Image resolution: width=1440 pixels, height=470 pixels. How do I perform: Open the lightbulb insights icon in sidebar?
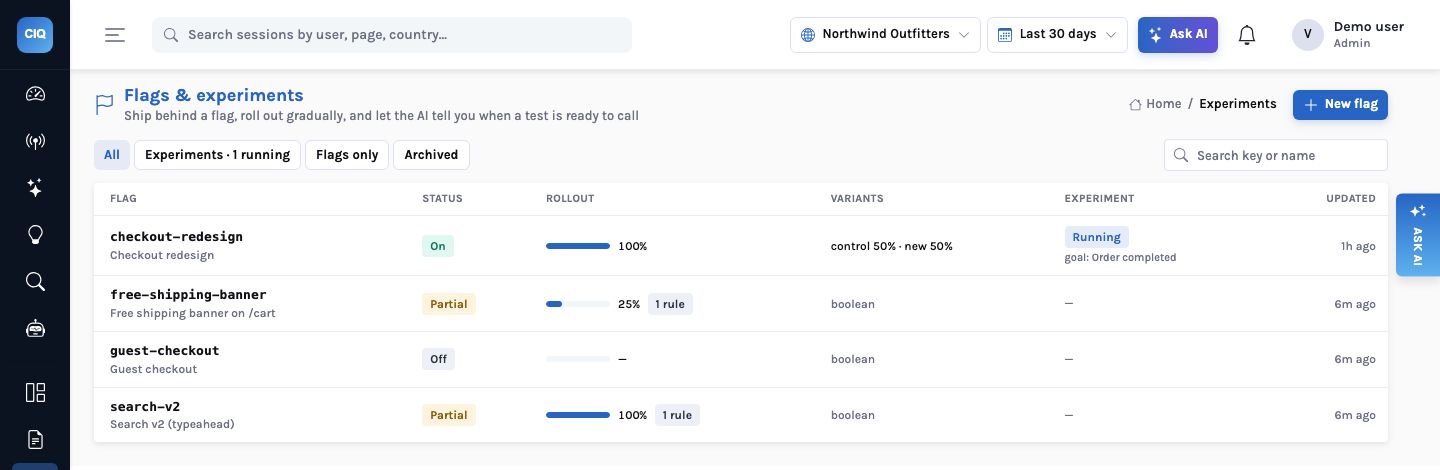35,235
